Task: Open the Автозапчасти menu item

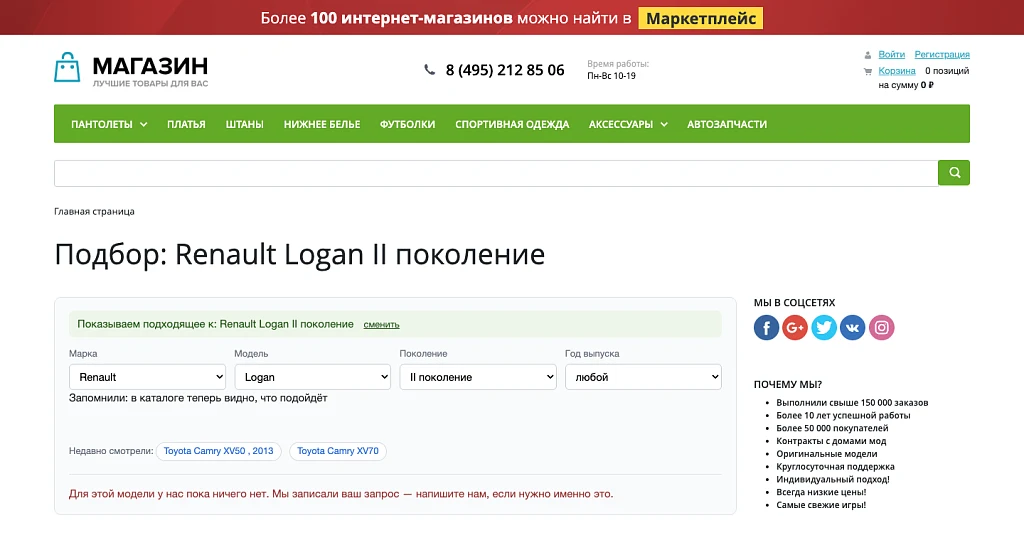Action: [727, 124]
